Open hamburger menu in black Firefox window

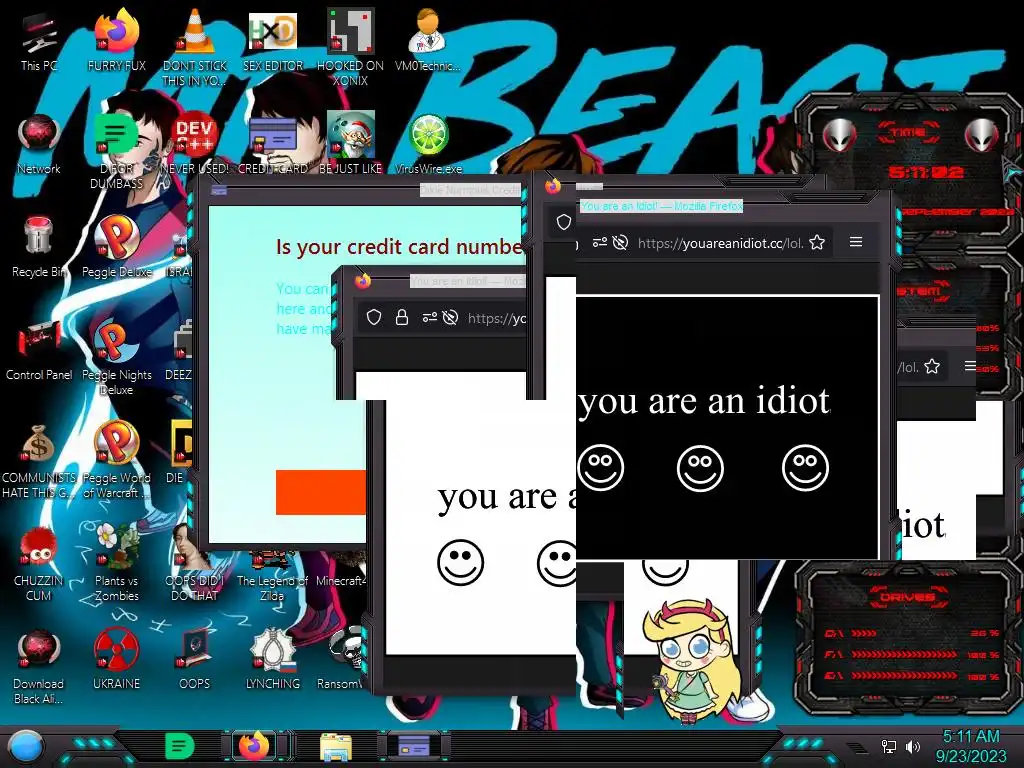coord(856,242)
